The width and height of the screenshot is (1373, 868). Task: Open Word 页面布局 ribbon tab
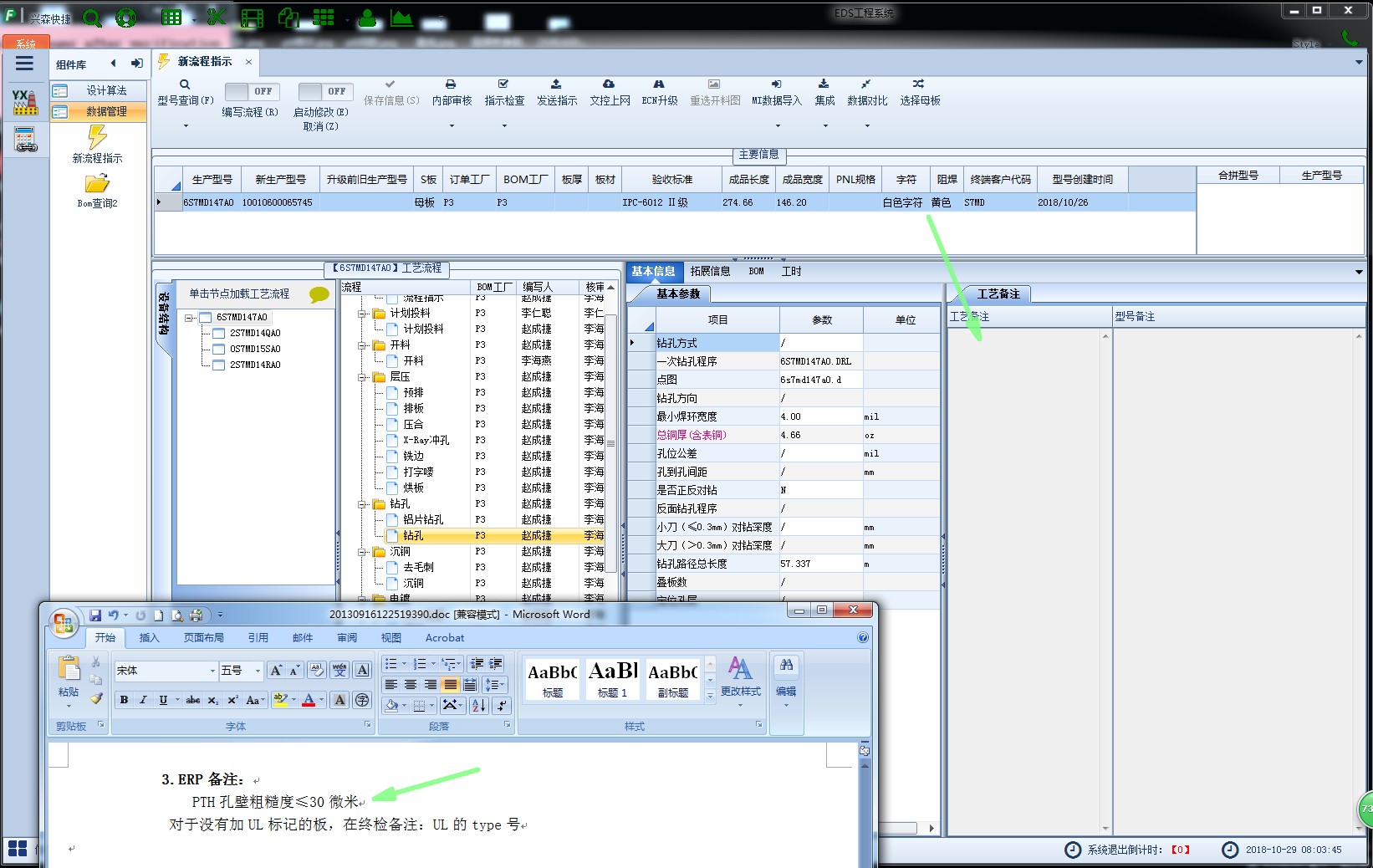[204, 637]
